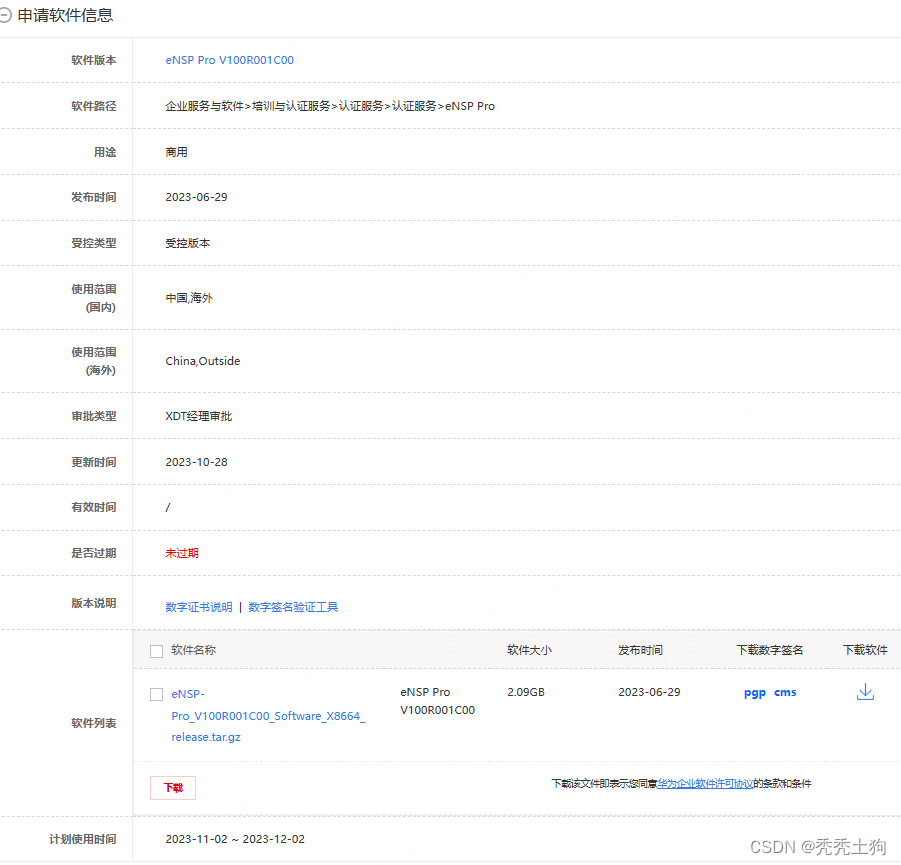The image size is (901, 865).
Task: Select the 发布时间 value 2023-06-29 in the info table
Action: [197, 197]
